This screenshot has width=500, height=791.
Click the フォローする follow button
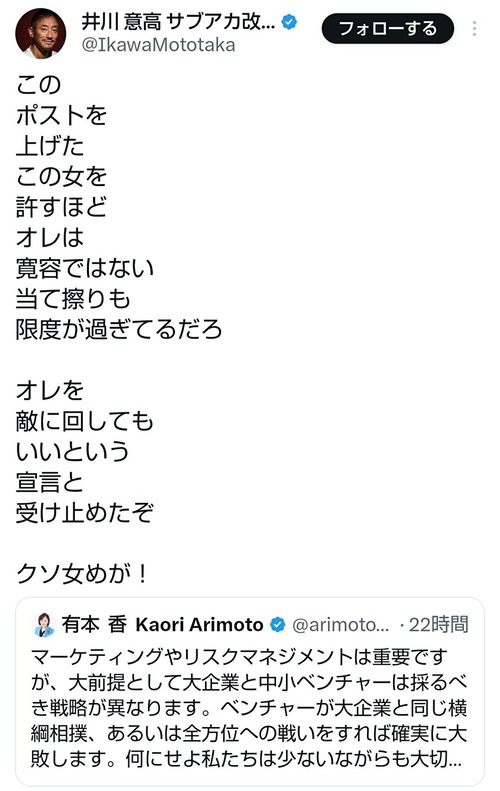387,29
